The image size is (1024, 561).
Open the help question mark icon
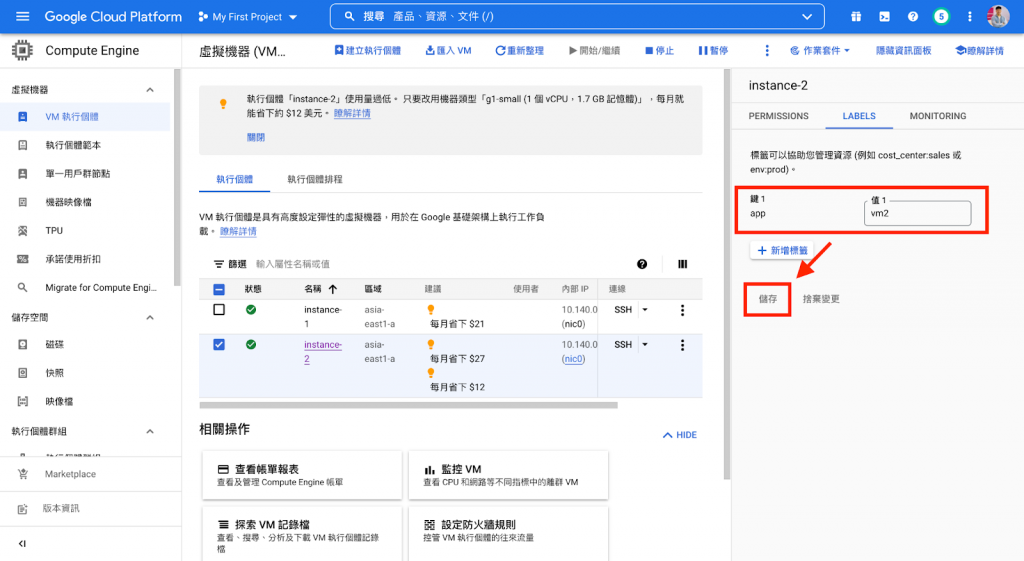[912, 16]
